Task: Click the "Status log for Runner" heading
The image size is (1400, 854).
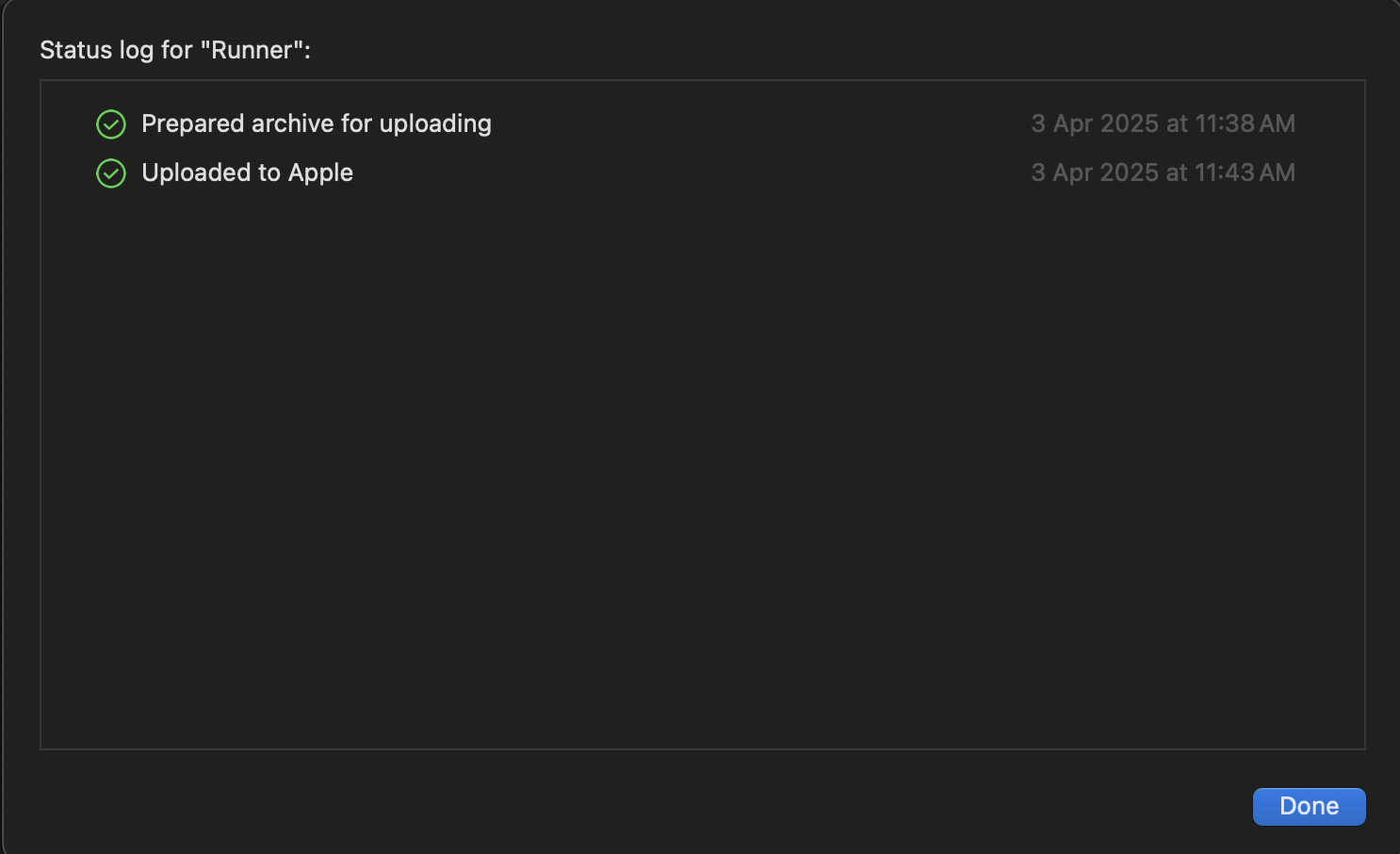Action: click(174, 50)
